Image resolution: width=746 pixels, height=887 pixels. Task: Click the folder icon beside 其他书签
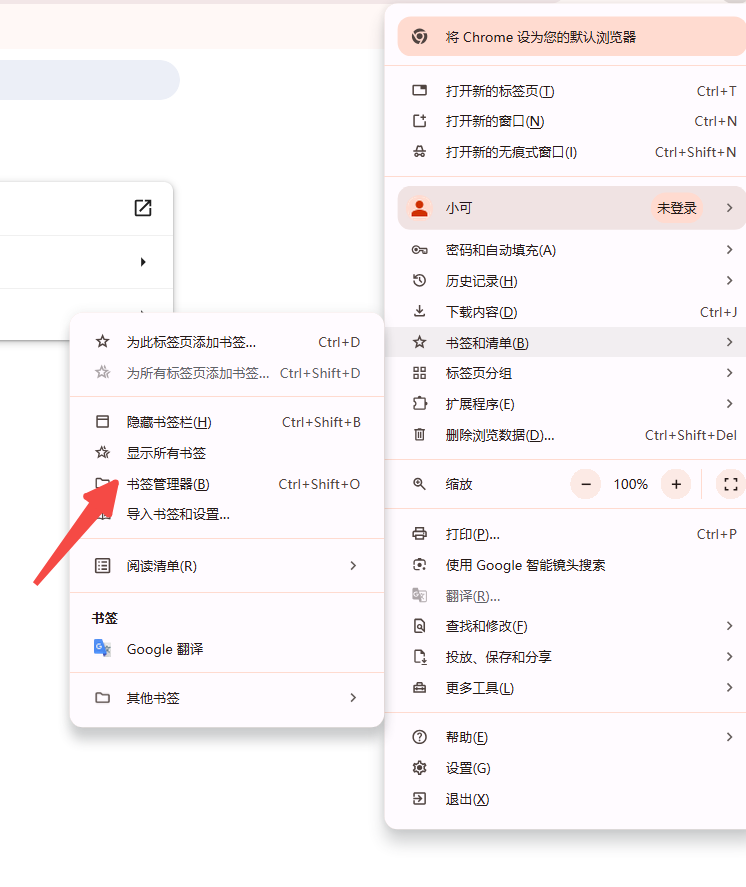tap(102, 697)
